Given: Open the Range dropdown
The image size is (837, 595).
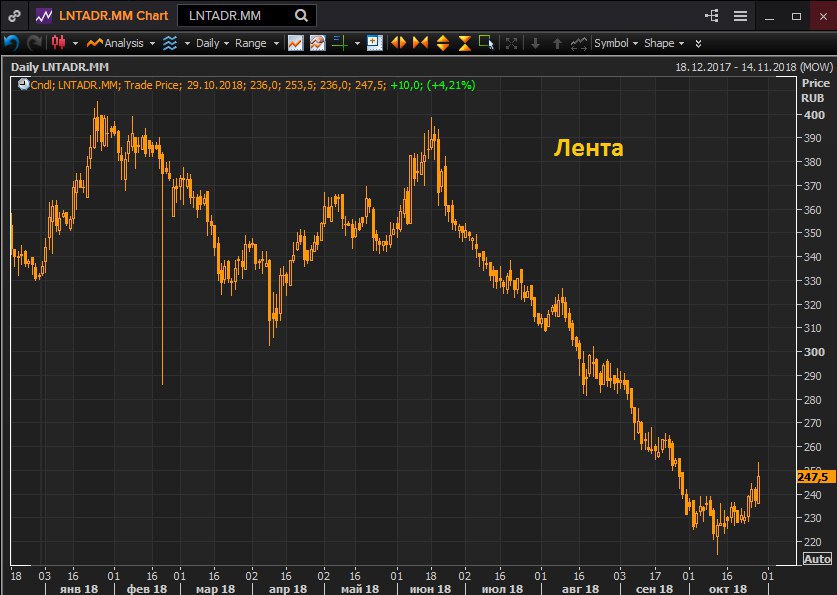Looking at the screenshot, I should 257,43.
